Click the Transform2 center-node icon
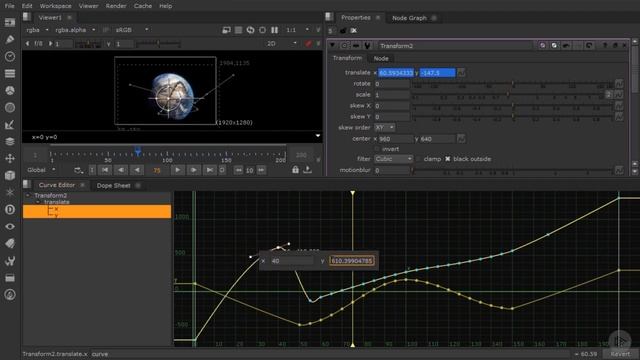Image resolution: width=640 pixels, height=360 pixels. pyautogui.click(x=344, y=46)
